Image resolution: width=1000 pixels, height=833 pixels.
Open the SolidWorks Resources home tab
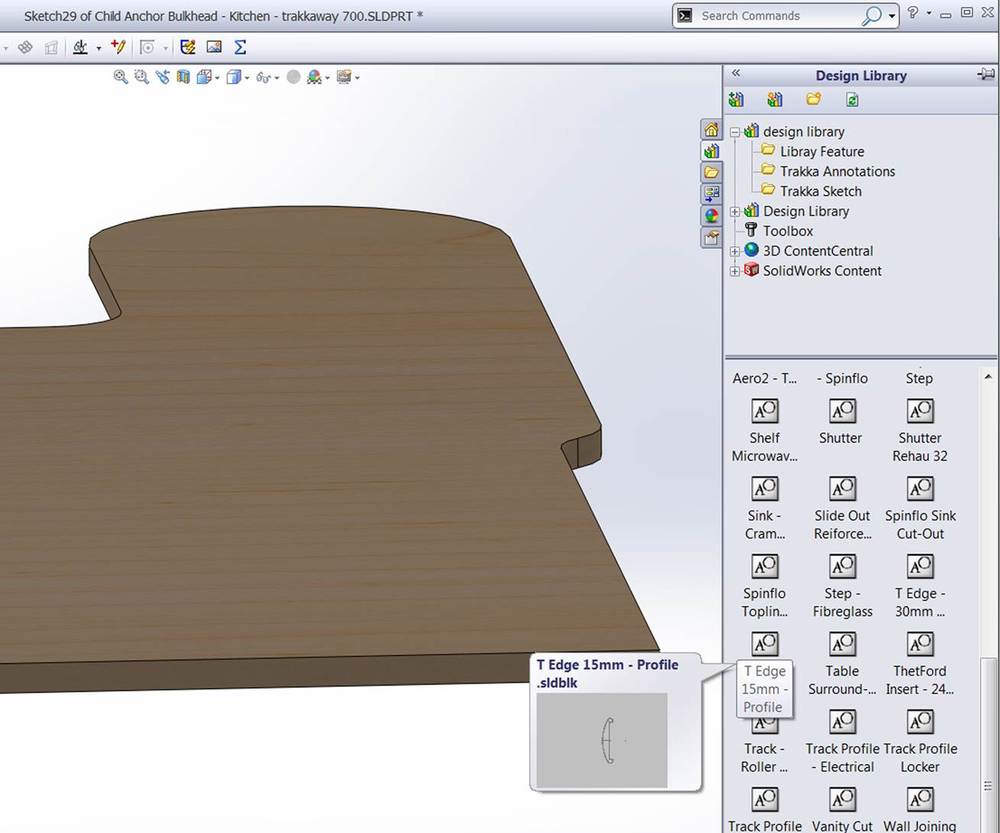tap(711, 130)
